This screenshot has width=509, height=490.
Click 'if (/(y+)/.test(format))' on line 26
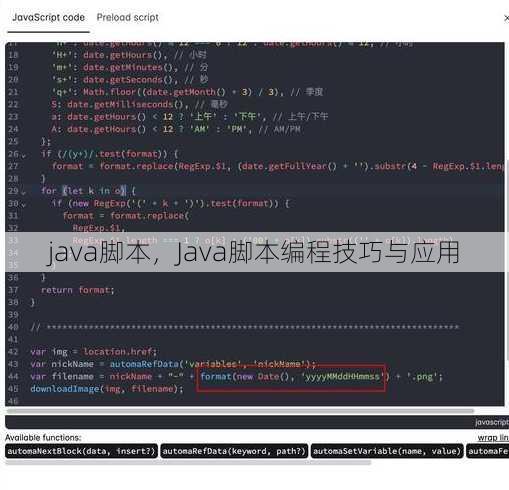coord(109,154)
